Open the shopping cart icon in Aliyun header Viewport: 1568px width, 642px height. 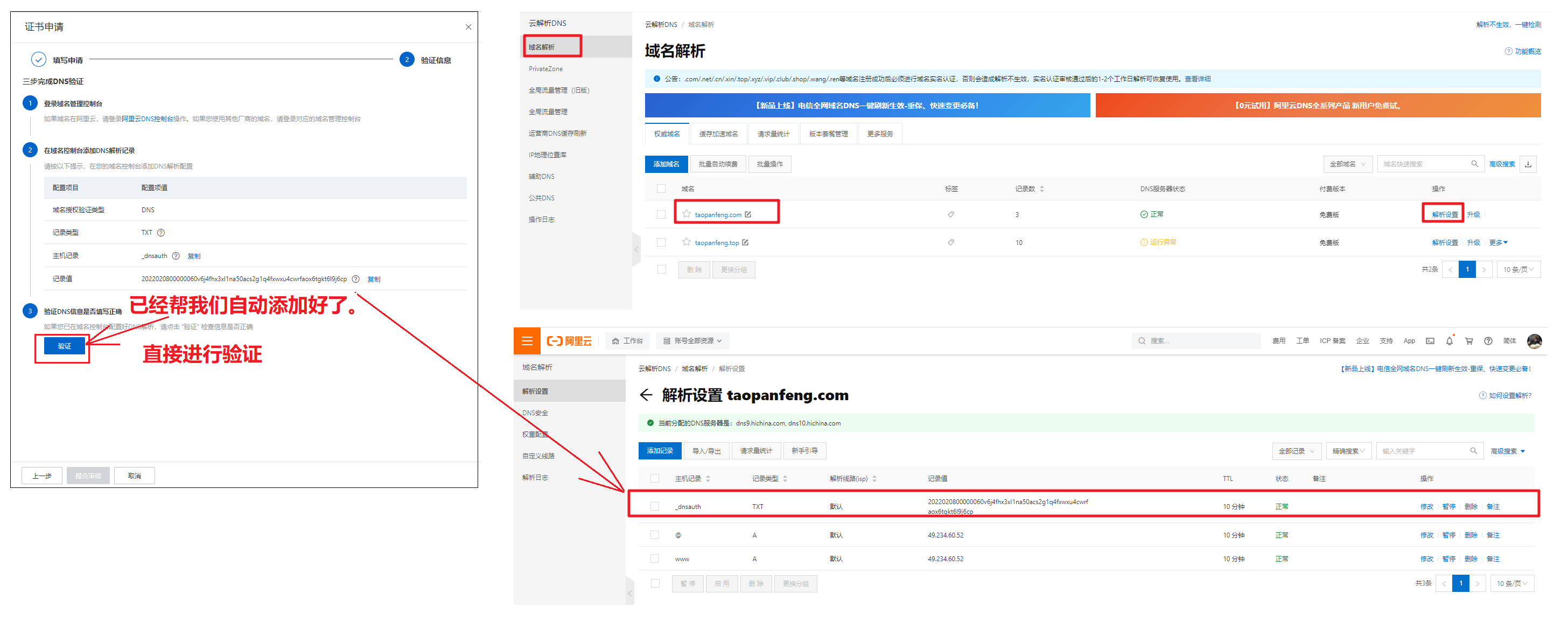pyautogui.click(x=1469, y=341)
